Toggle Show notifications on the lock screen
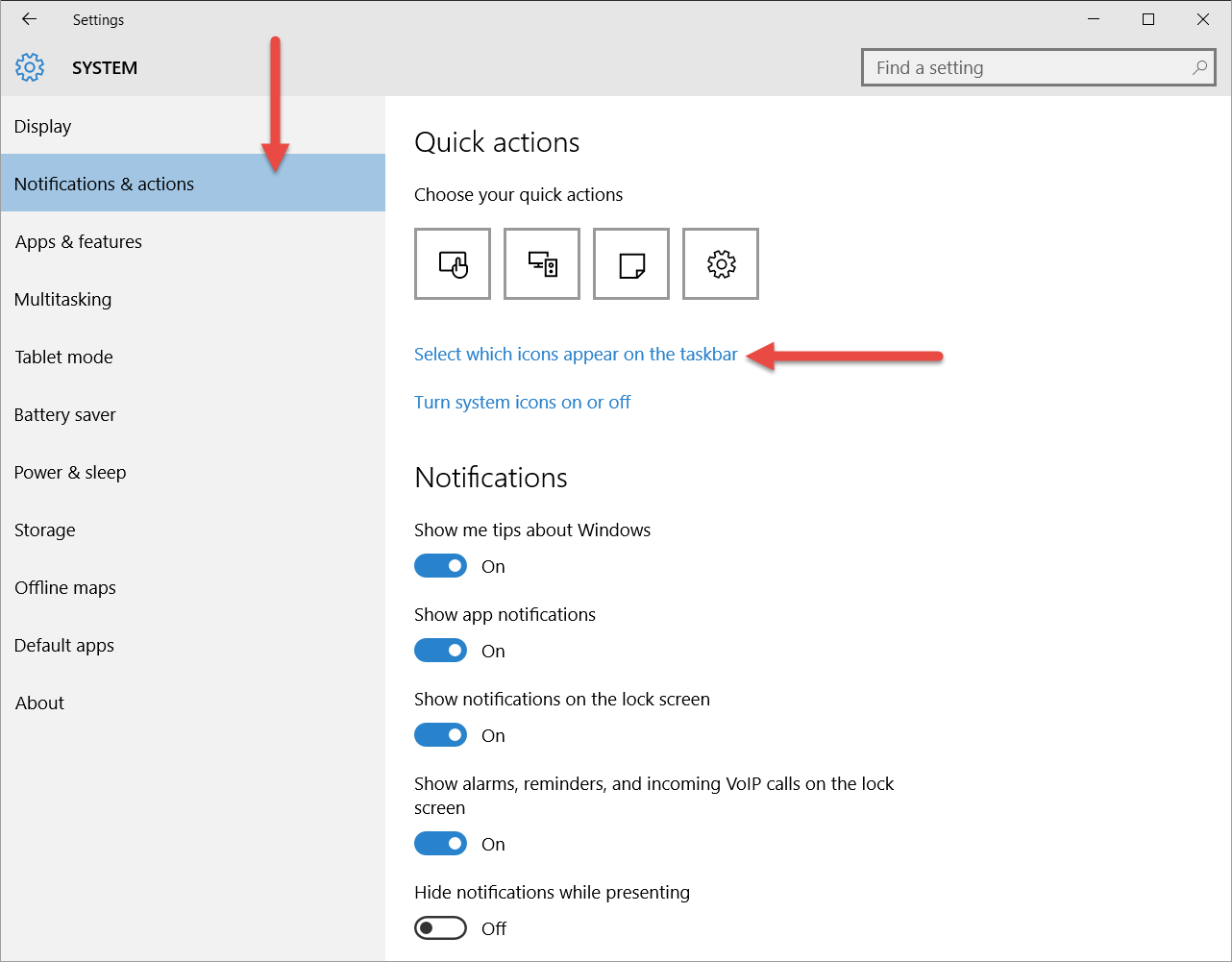Viewport: 1232px width, 962px height. coord(440,734)
